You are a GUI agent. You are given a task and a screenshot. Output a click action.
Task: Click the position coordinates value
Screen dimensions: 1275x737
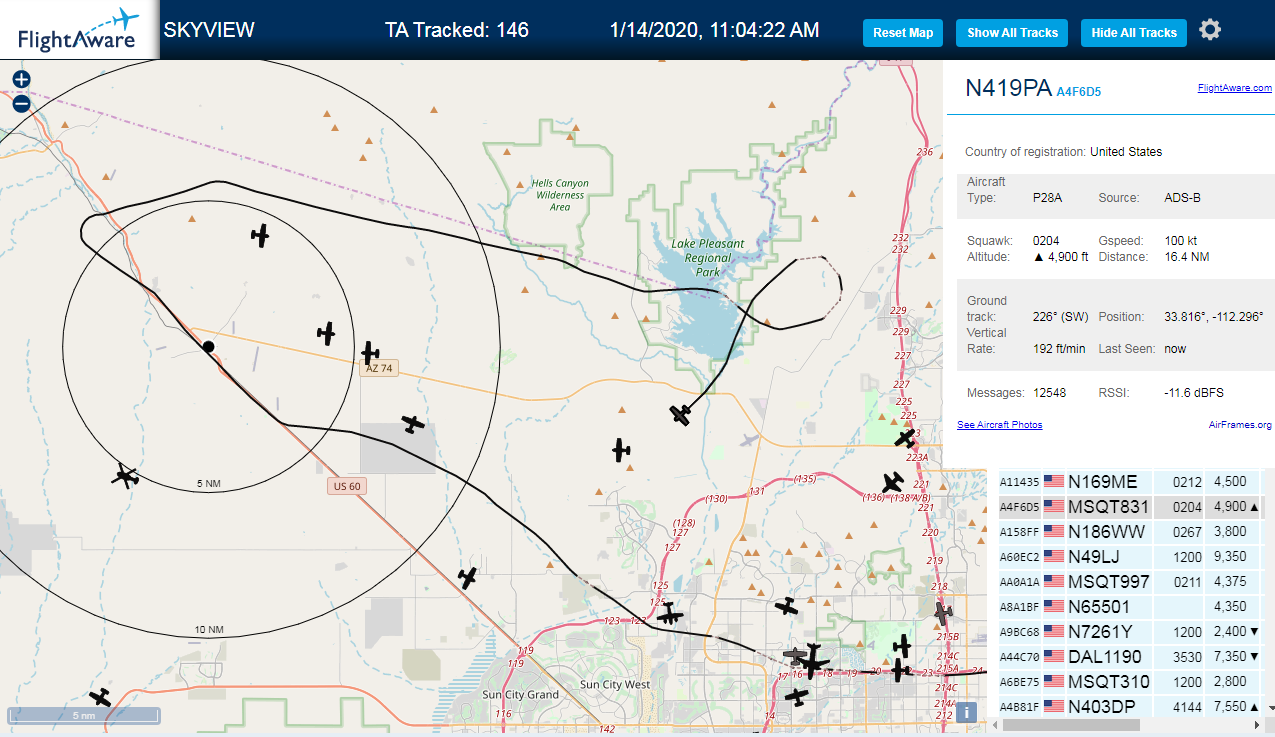1214,317
